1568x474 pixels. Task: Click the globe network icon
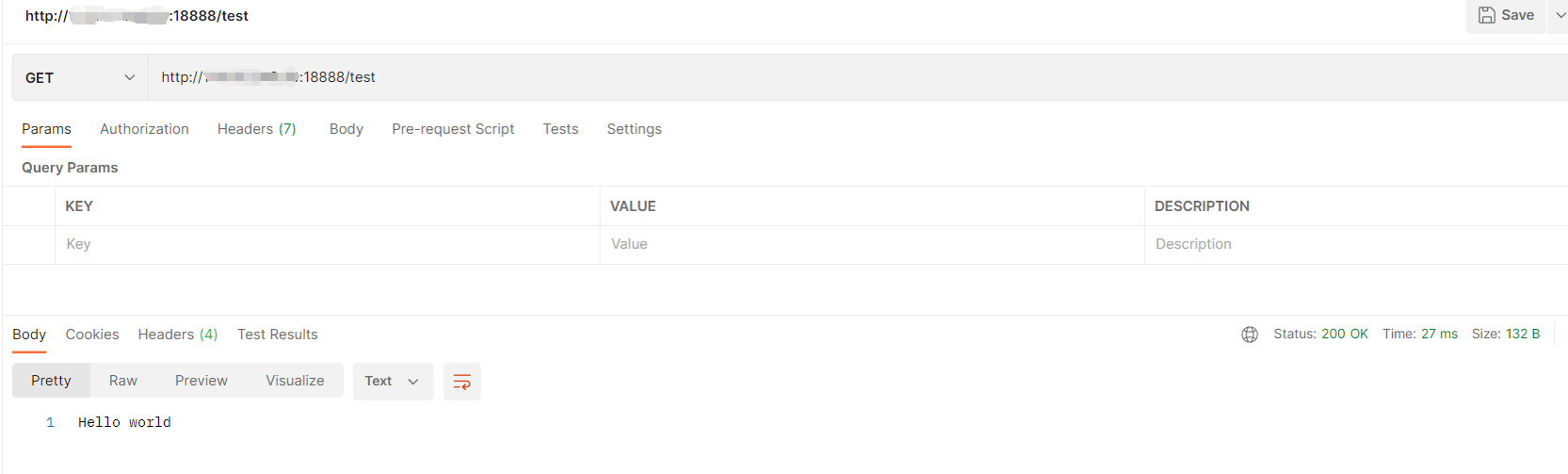coord(1250,335)
